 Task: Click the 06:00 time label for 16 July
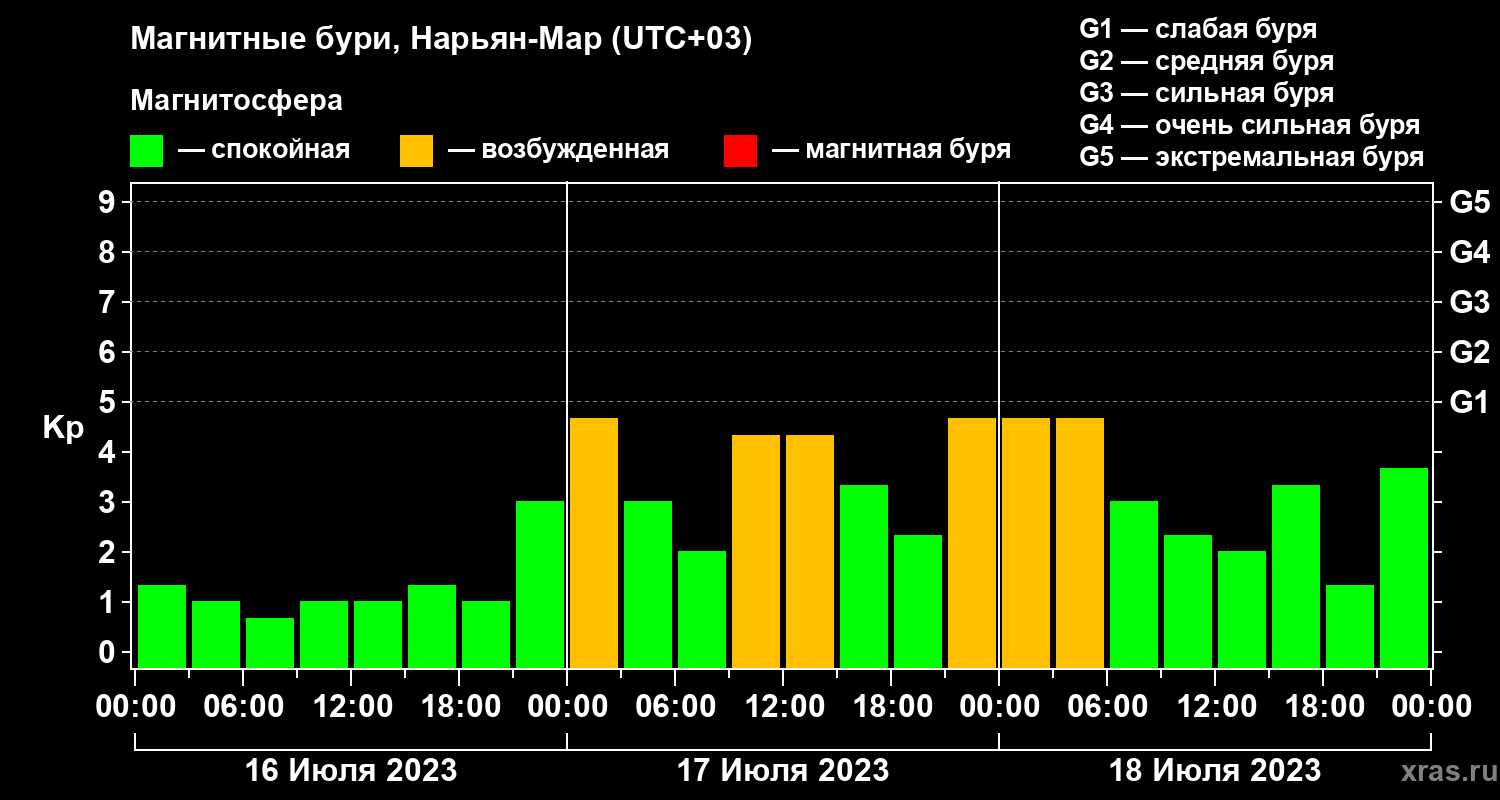(x=243, y=707)
